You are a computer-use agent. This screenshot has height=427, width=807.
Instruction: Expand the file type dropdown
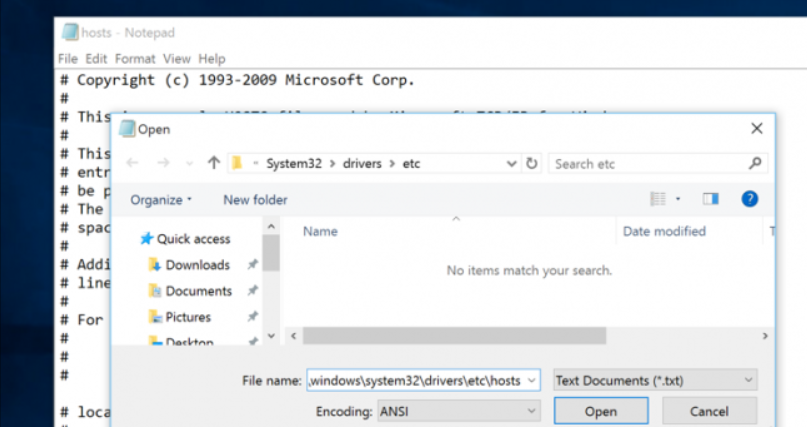pyautogui.click(x=654, y=380)
